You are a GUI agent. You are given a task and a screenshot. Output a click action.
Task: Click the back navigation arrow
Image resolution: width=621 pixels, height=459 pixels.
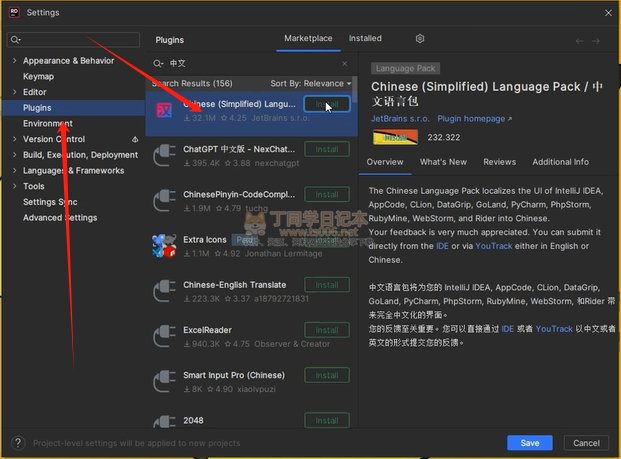[580, 40]
